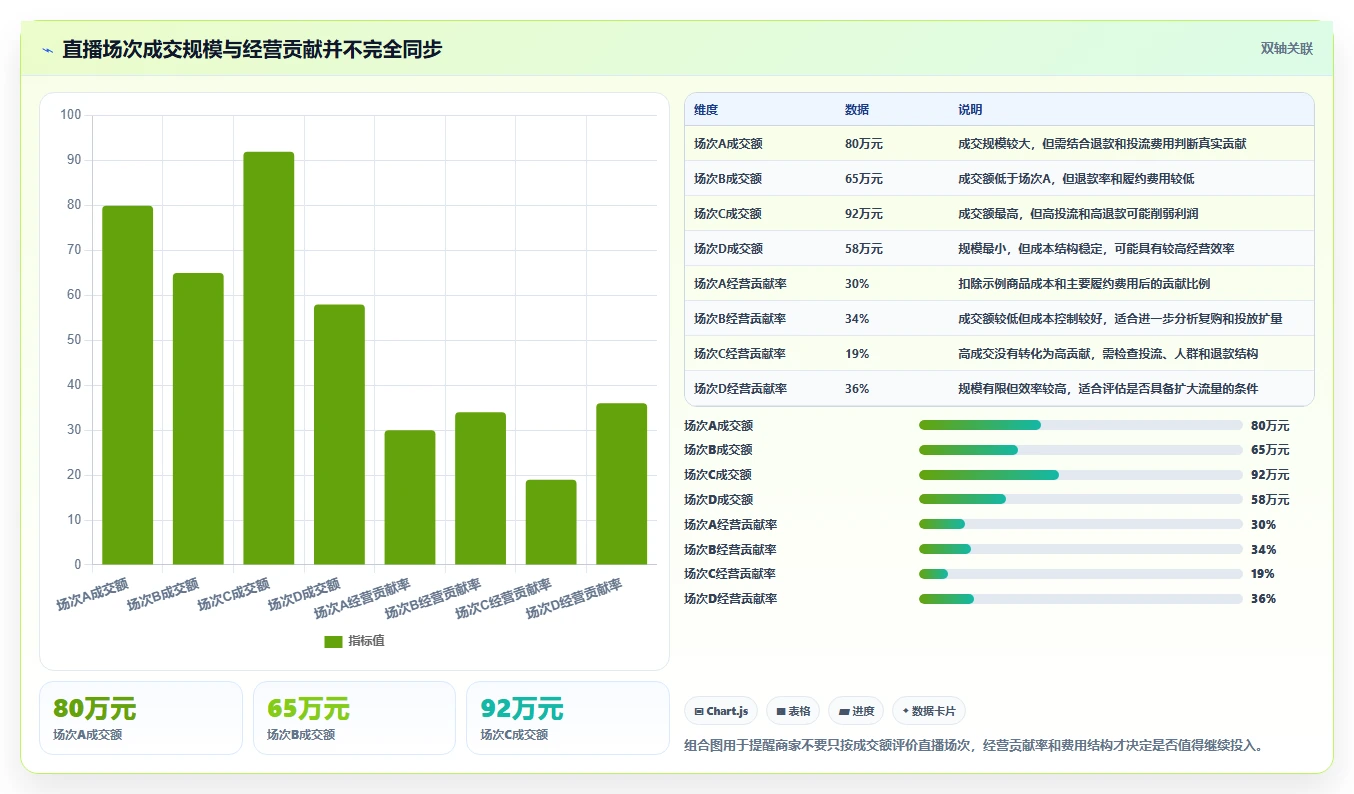
Task: Click the description starting 成交规模较大
Action: pos(1102,144)
